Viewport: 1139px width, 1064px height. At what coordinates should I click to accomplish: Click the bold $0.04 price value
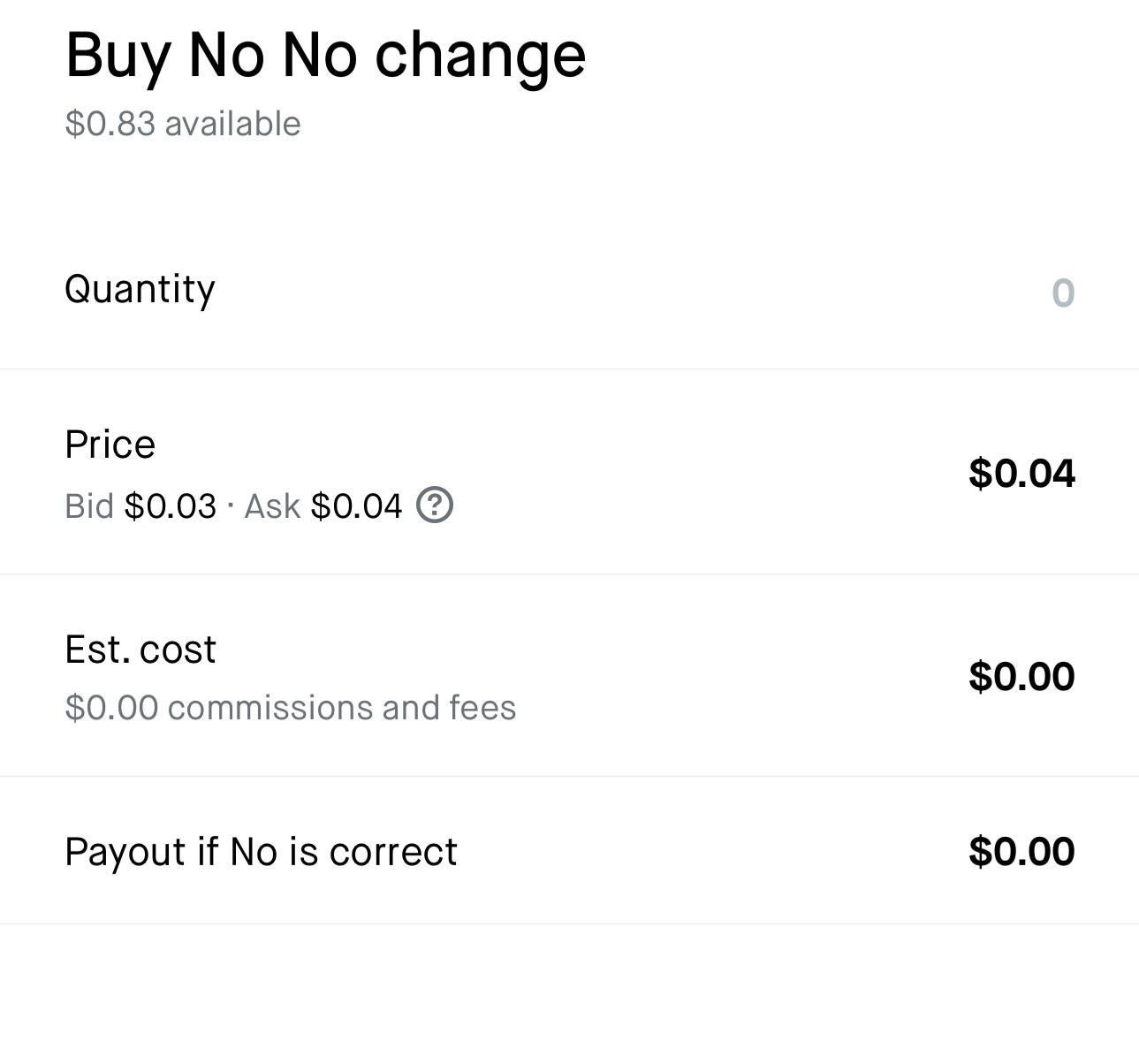(1021, 474)
